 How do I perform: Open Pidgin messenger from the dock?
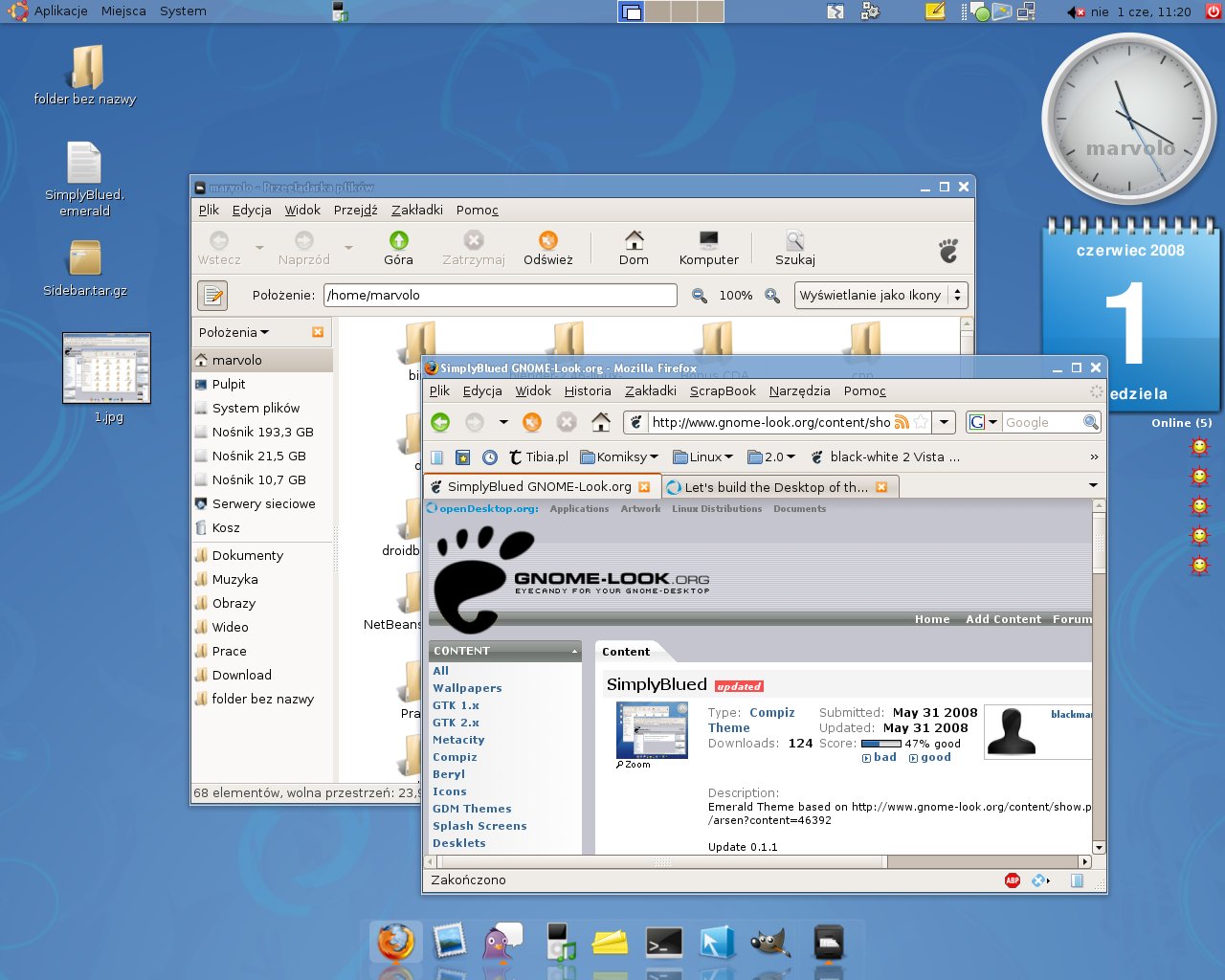[501, 942]
